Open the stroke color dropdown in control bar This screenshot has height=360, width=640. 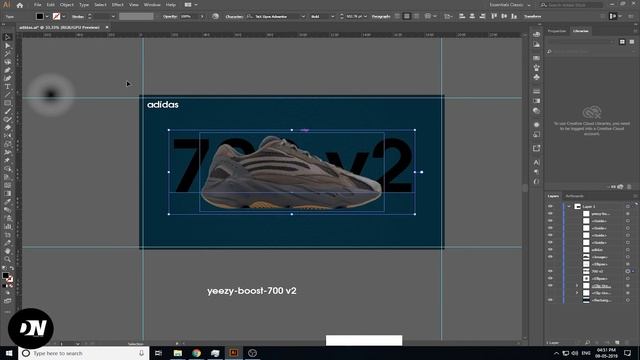64,16
